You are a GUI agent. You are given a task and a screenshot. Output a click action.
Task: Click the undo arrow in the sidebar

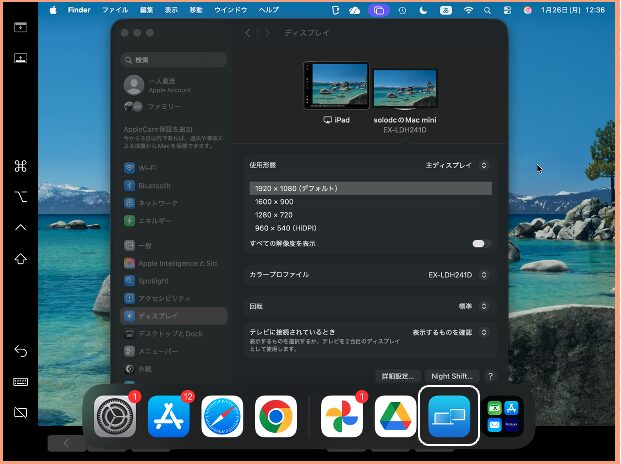click(x=20, y=351)
